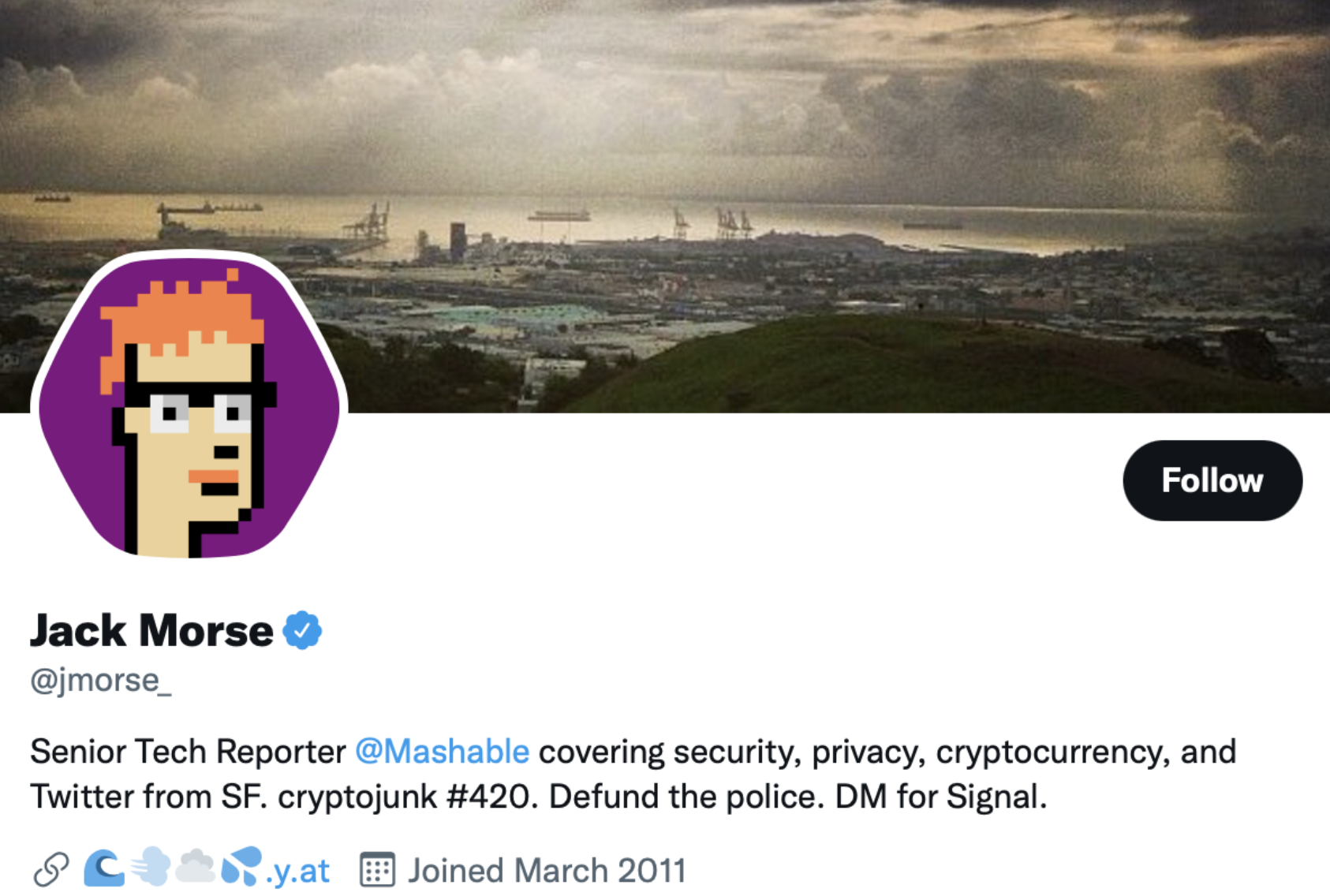Click "Senior Tech Reporter" bio text
The image size is (1330, 896).
click(188, 752)
